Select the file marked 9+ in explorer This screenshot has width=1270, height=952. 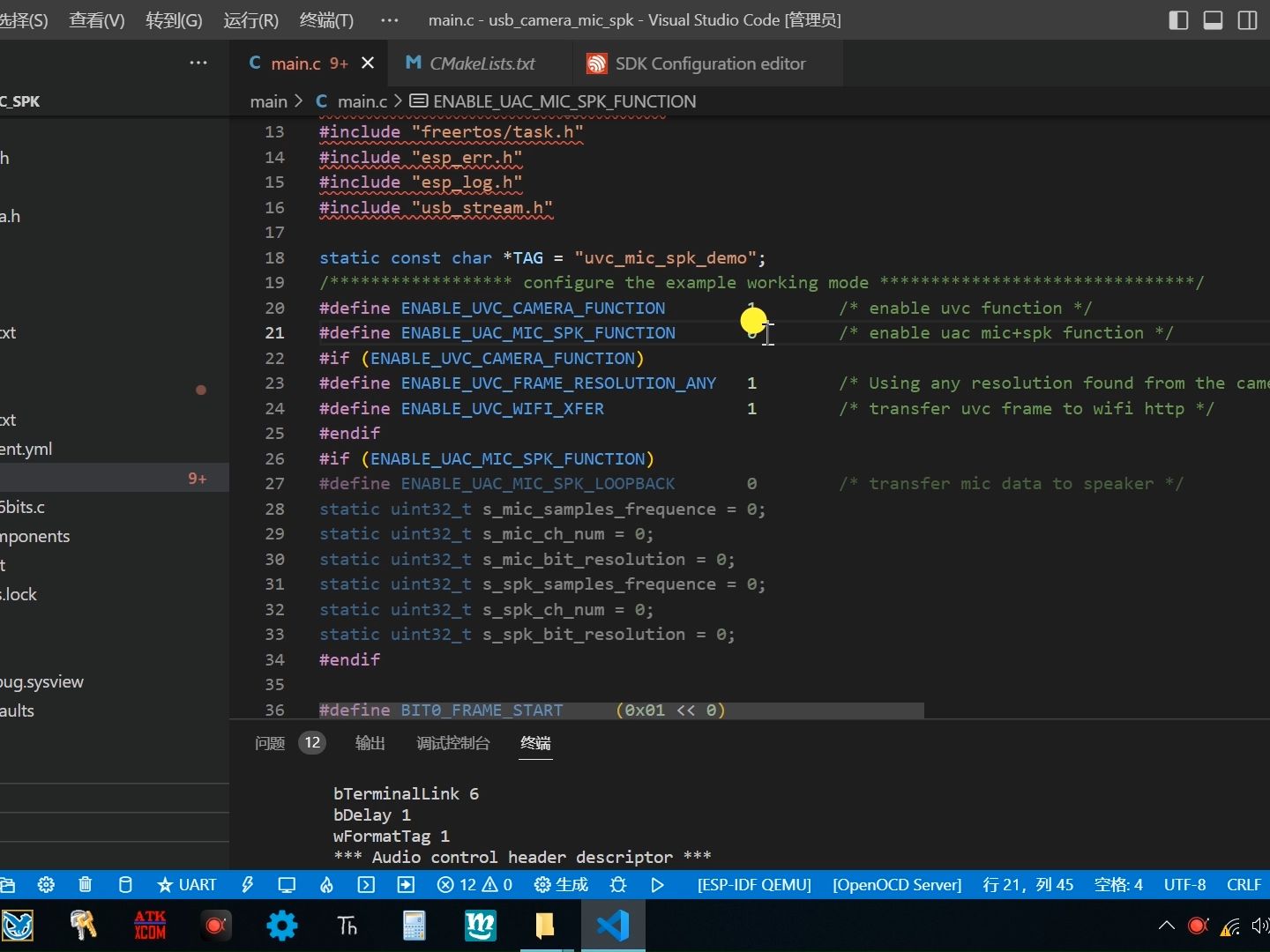[115, 478]
